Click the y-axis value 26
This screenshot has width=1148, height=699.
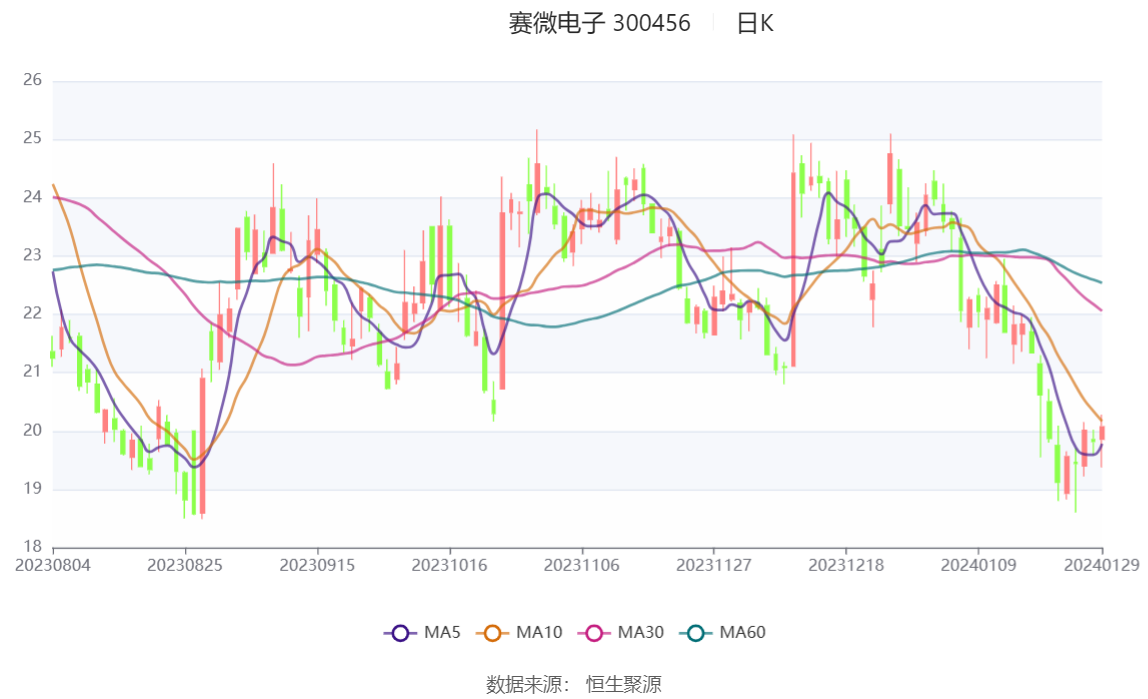pyautogui.click(x=32, y=80)
